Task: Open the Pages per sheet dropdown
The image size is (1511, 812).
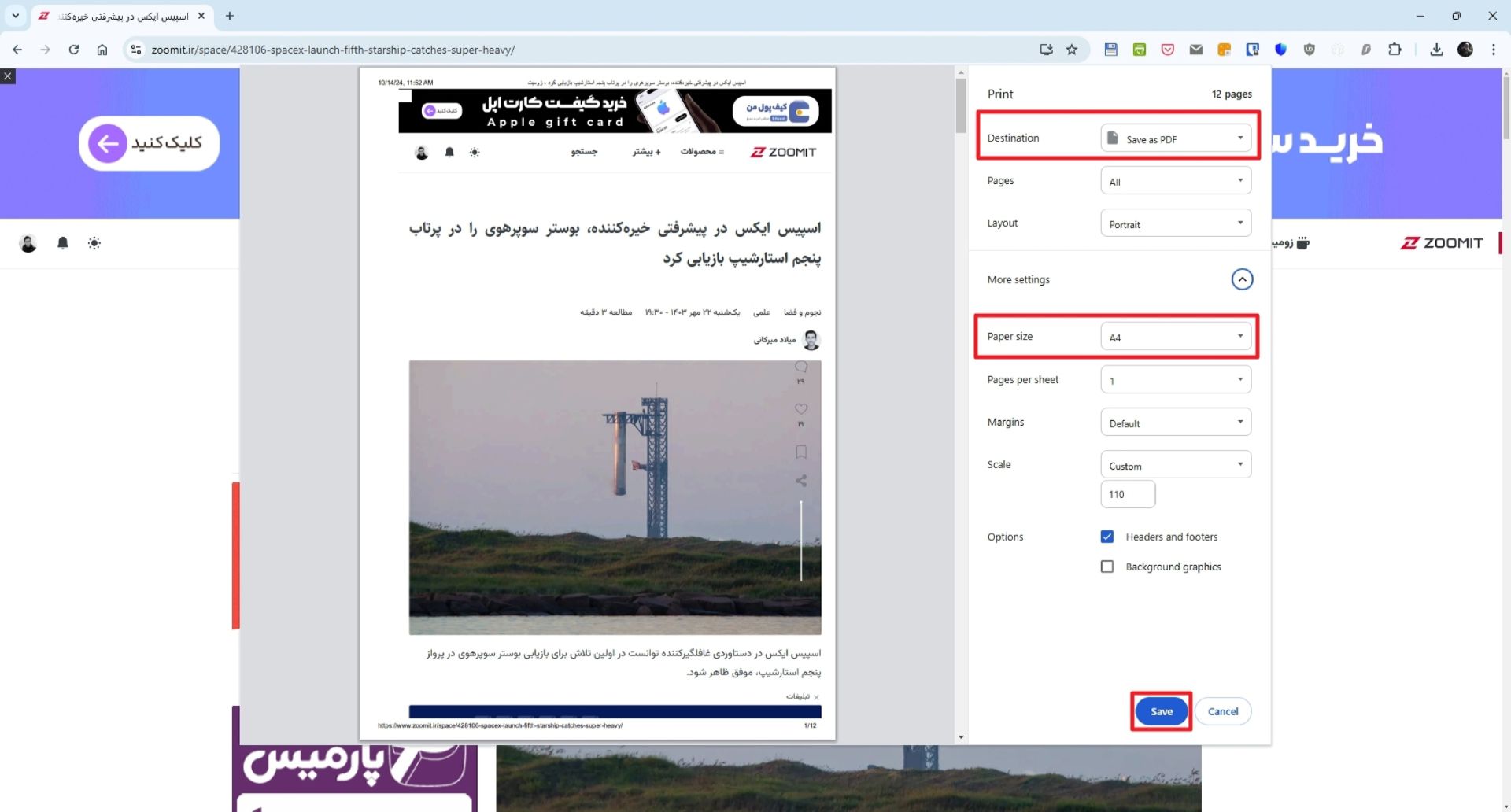Action: click(1176, 380)
